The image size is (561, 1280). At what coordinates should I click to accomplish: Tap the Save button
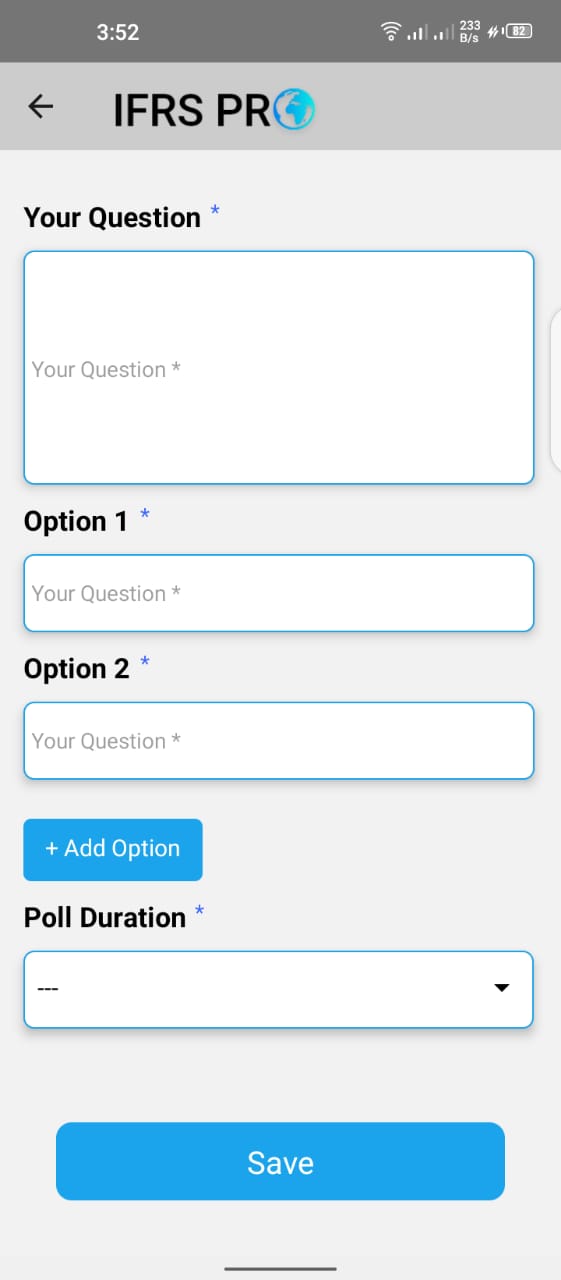[x=280, y=1161]
